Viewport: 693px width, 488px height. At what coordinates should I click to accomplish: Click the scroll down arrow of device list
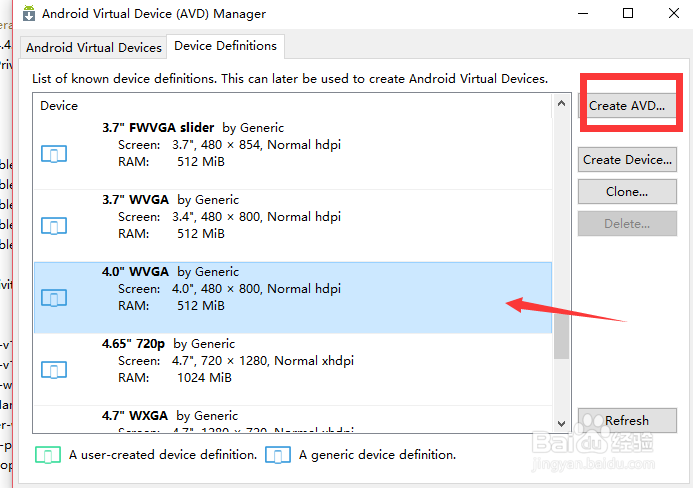pyautogui.click(x=560, y=424)
